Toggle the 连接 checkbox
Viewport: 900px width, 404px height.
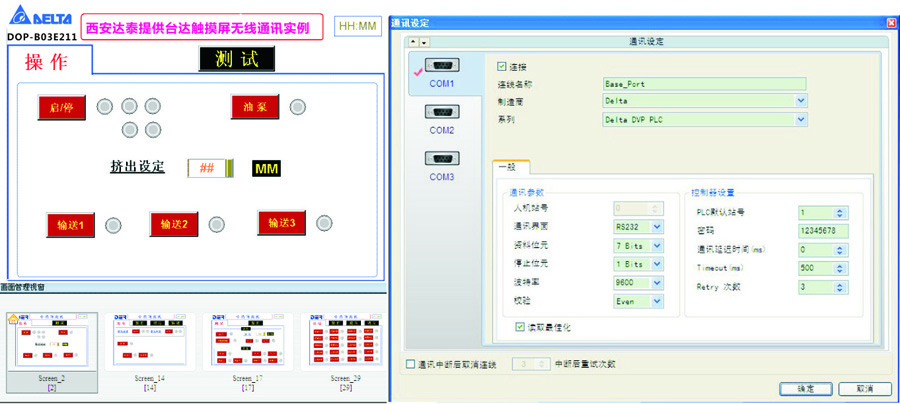pyautogui.click(x=503, y=66)
